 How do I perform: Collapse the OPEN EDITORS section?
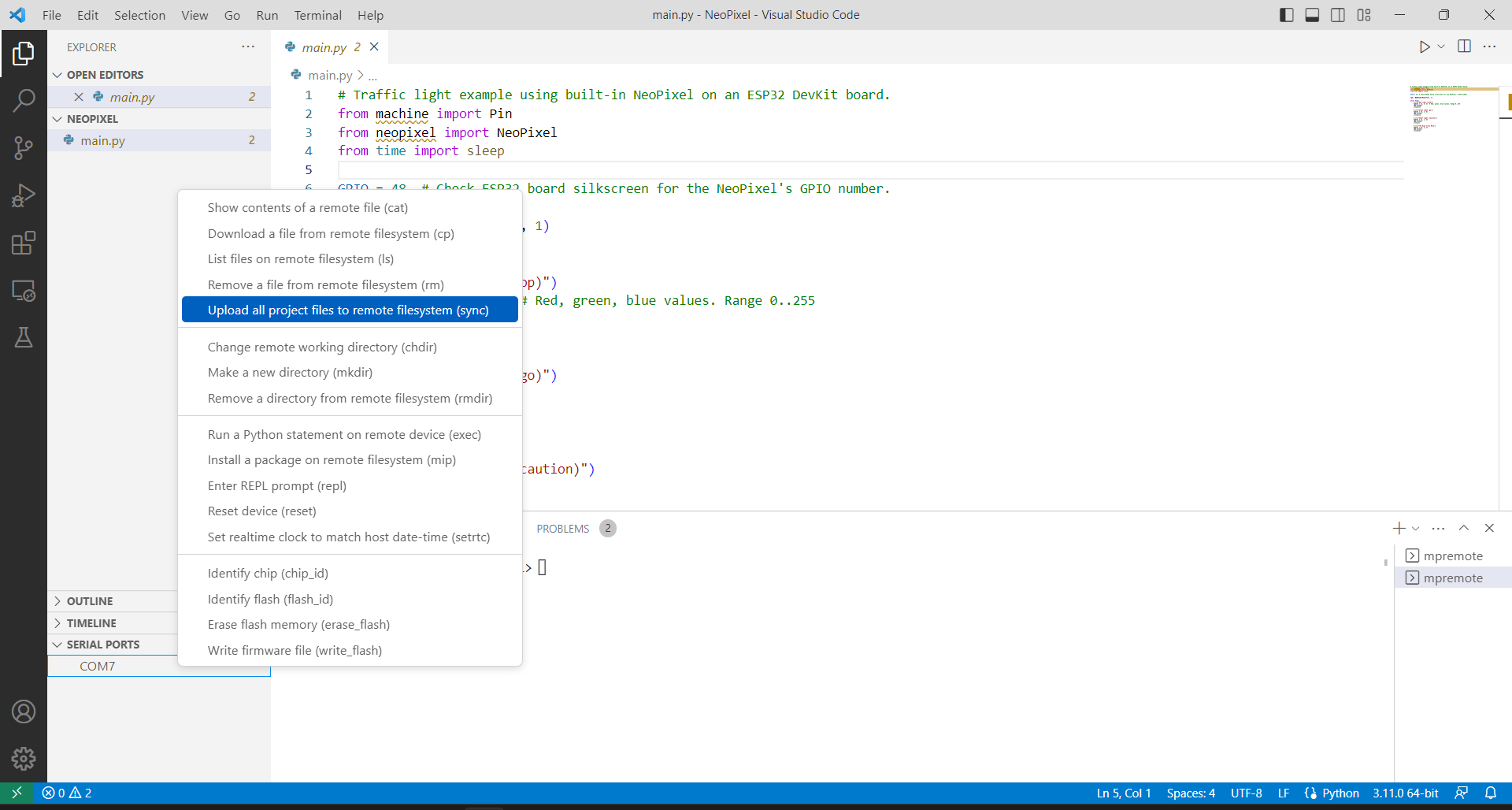pos(58,74)
